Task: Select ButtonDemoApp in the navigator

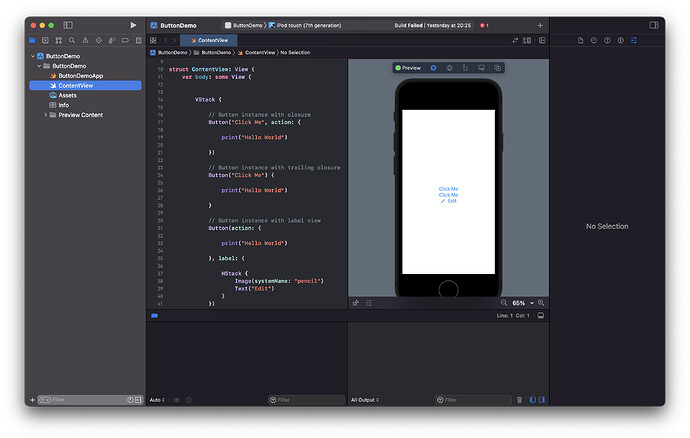Action: point(81,76)
